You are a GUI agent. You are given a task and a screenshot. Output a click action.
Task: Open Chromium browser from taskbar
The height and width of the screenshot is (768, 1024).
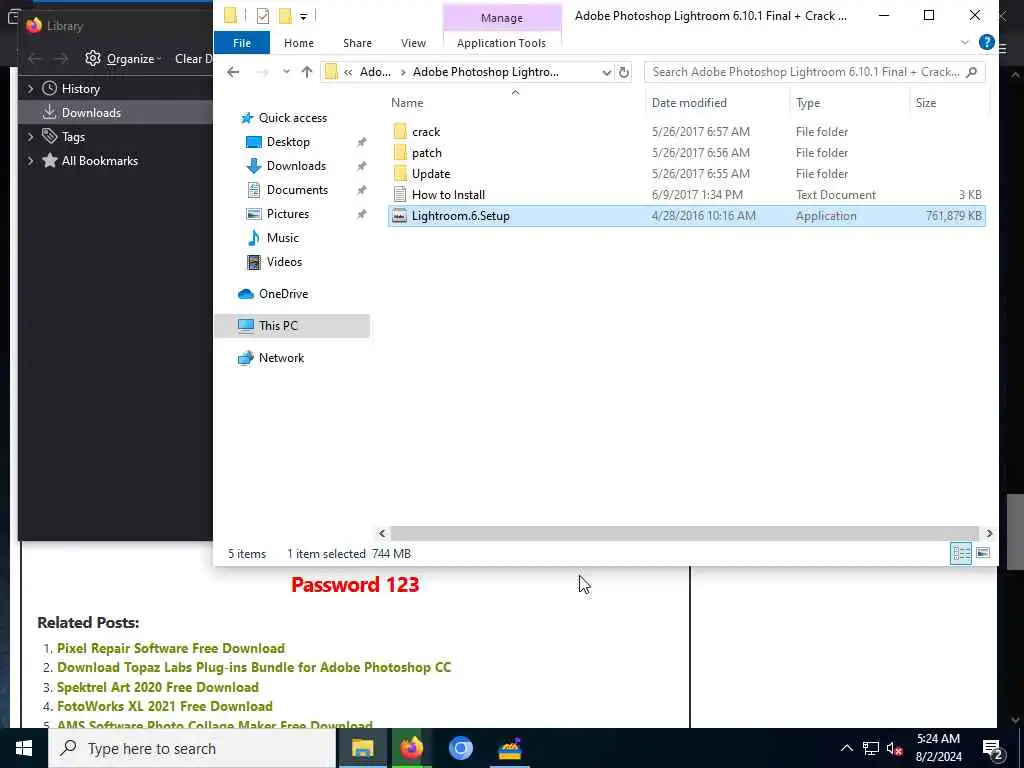[x=460, y=748]
